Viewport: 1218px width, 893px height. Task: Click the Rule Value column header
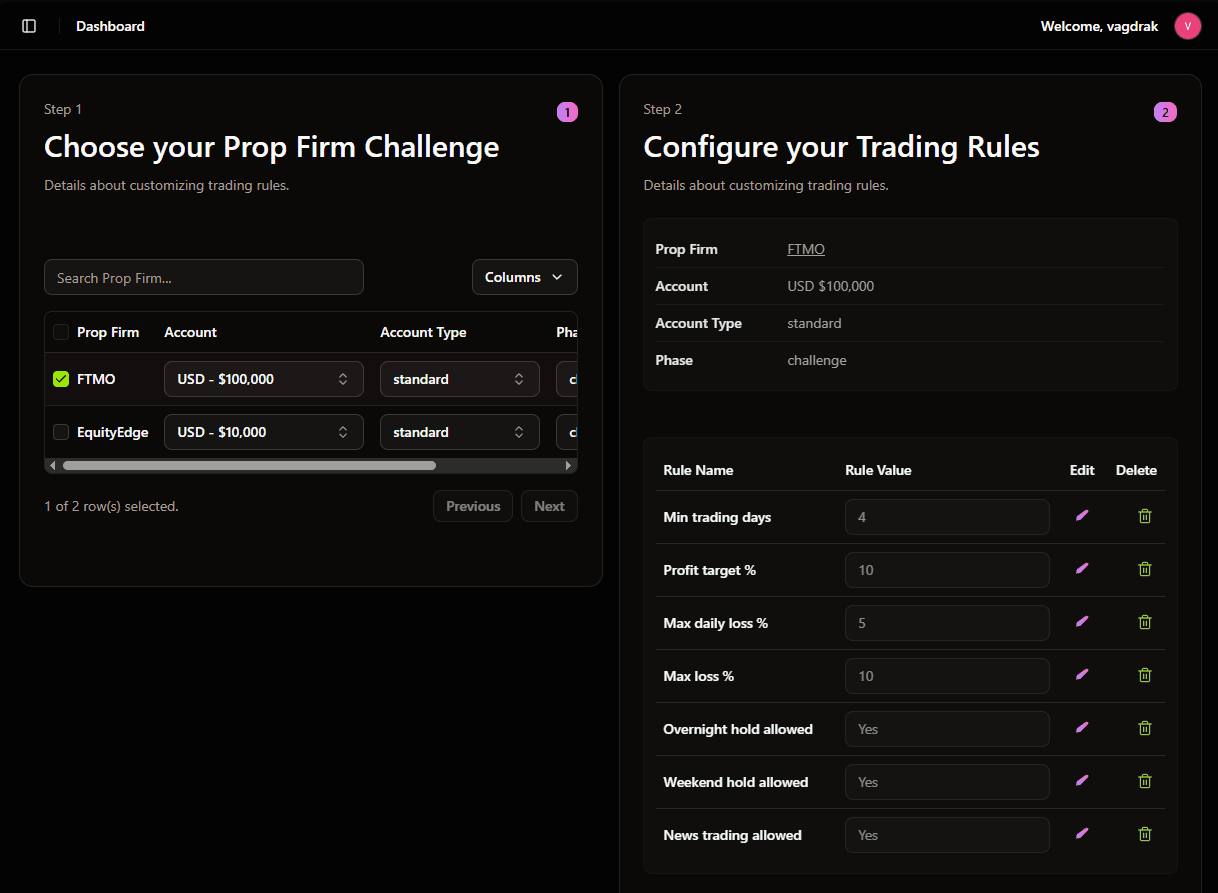click(x=878, y=470)
